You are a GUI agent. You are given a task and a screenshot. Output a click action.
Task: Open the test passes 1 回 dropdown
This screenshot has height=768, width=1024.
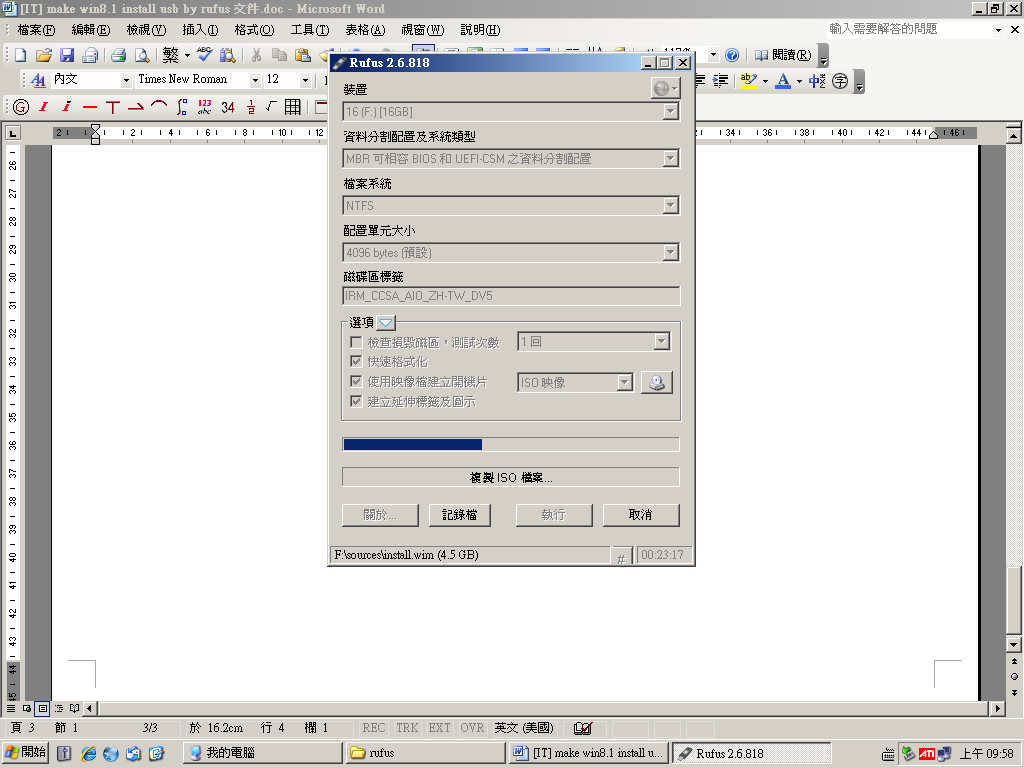662,342
